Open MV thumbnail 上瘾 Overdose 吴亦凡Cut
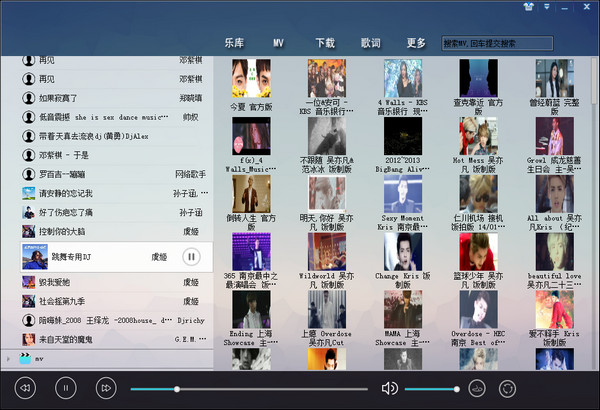 327,309
